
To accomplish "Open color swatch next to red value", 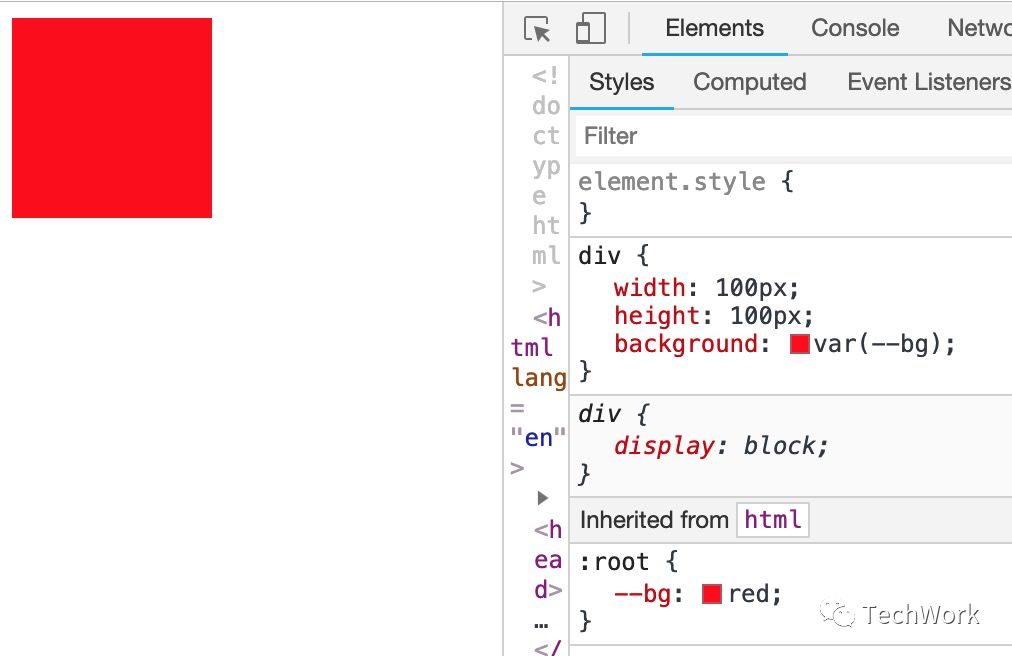I will 711,594.
